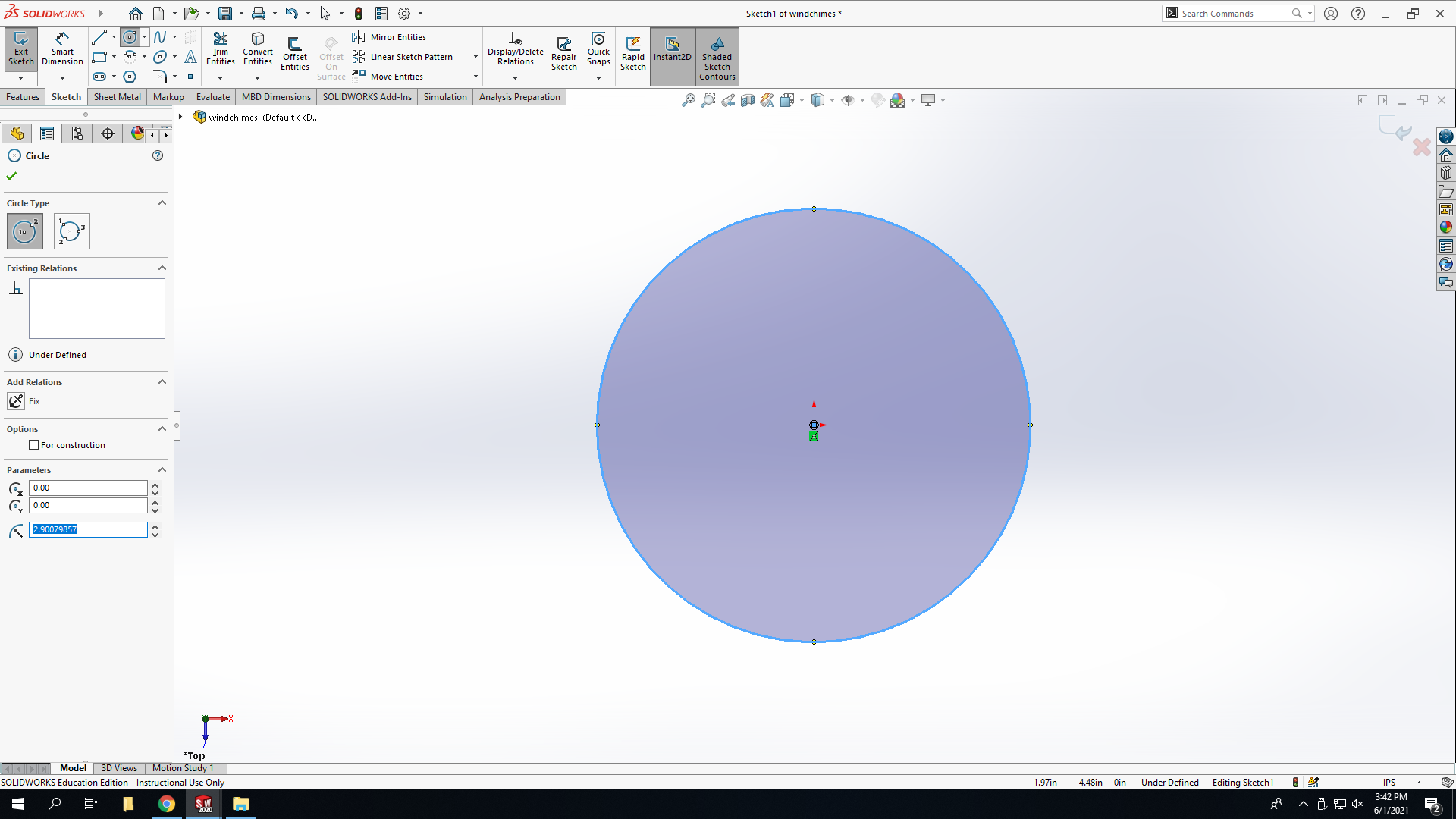The width and height of the screenshot is (1456, 819).
Task: Open the SOLIDWORKS Add-Ins tab
Action: point(367,97)
